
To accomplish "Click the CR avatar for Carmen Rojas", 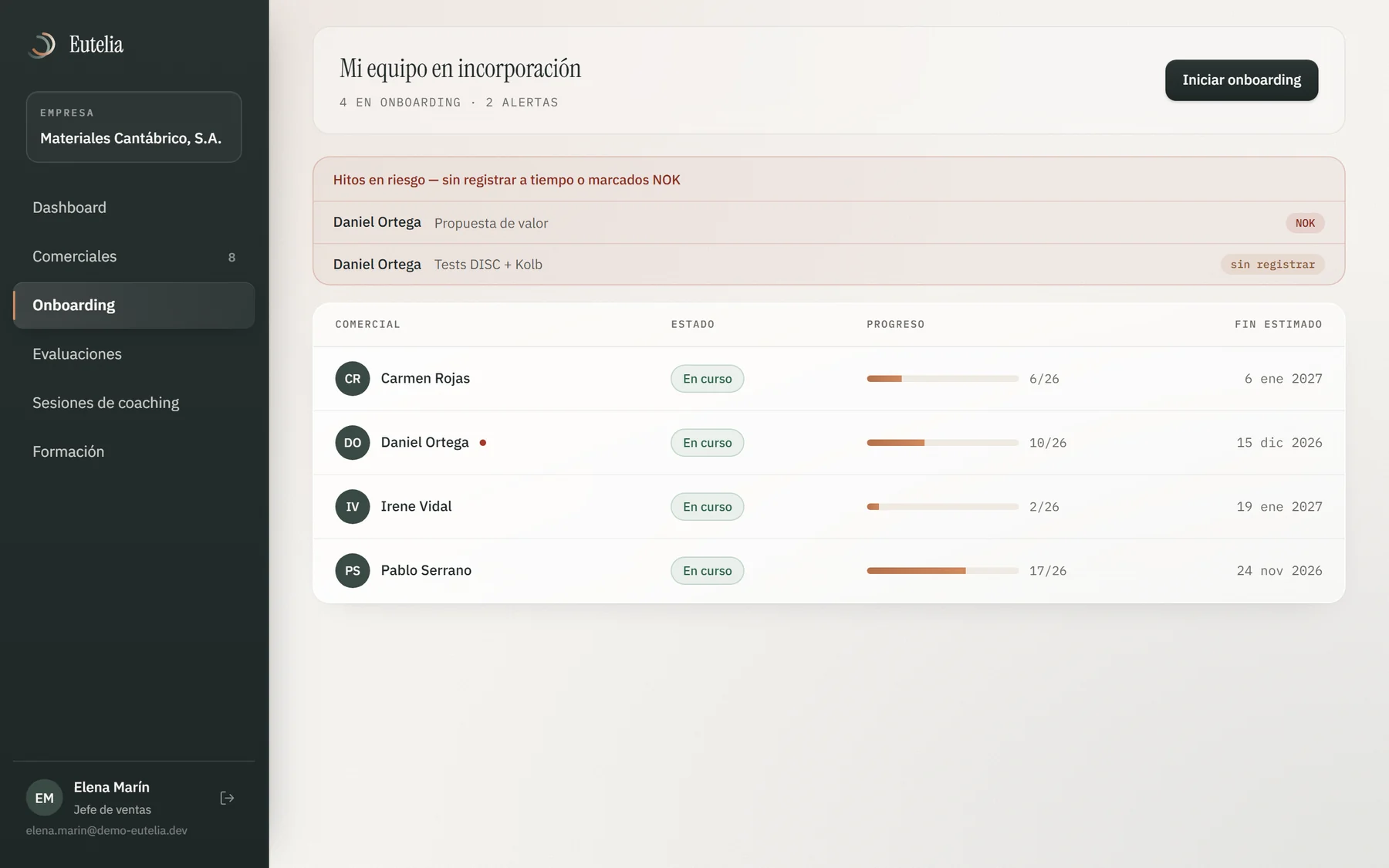I will [x=353, y=379].
